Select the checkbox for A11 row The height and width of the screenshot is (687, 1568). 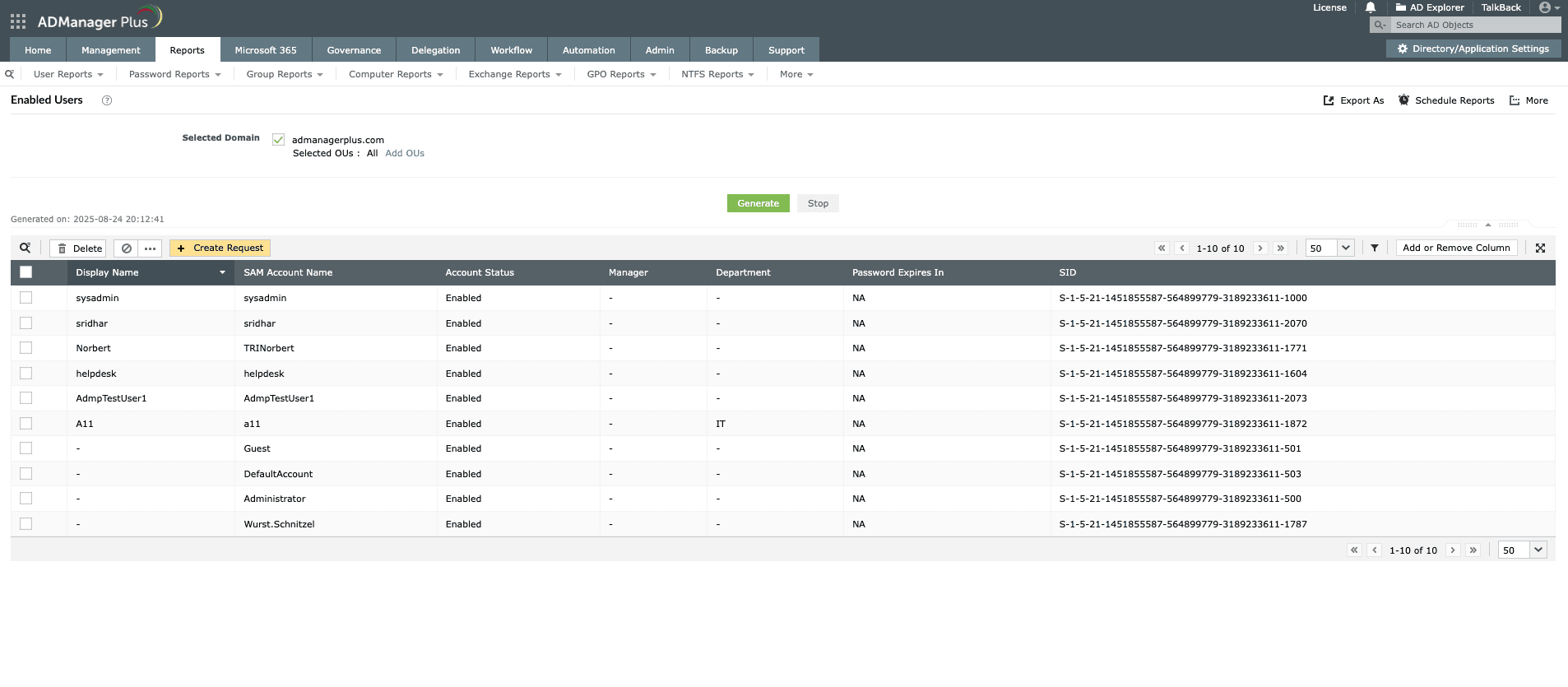coord(26,424)
